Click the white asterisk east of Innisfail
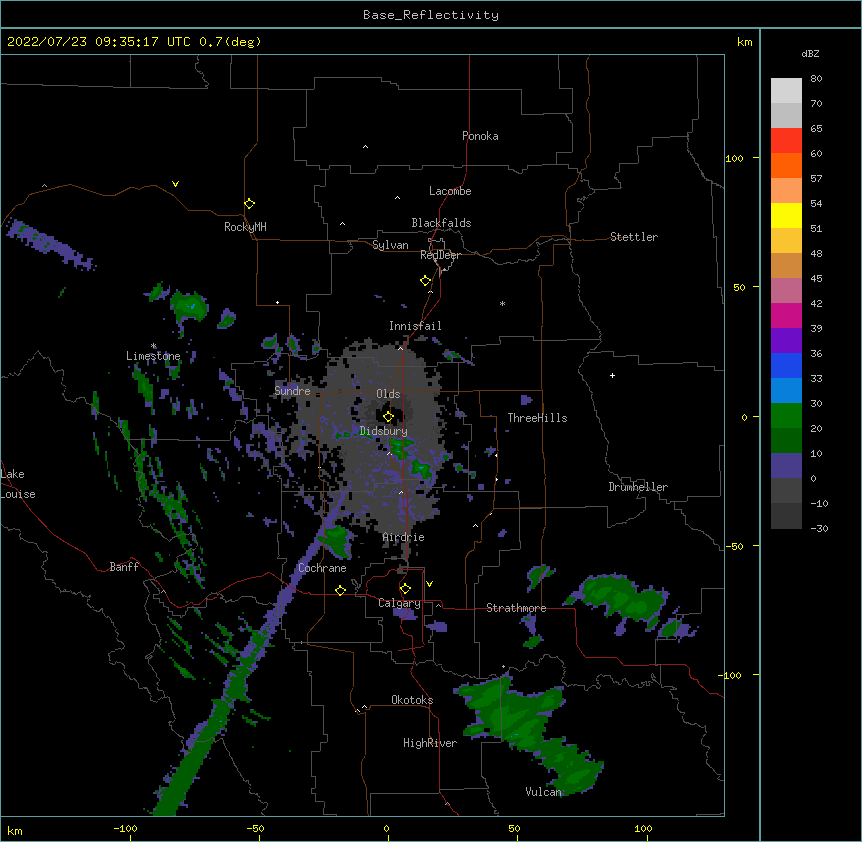 pos(502,303)
